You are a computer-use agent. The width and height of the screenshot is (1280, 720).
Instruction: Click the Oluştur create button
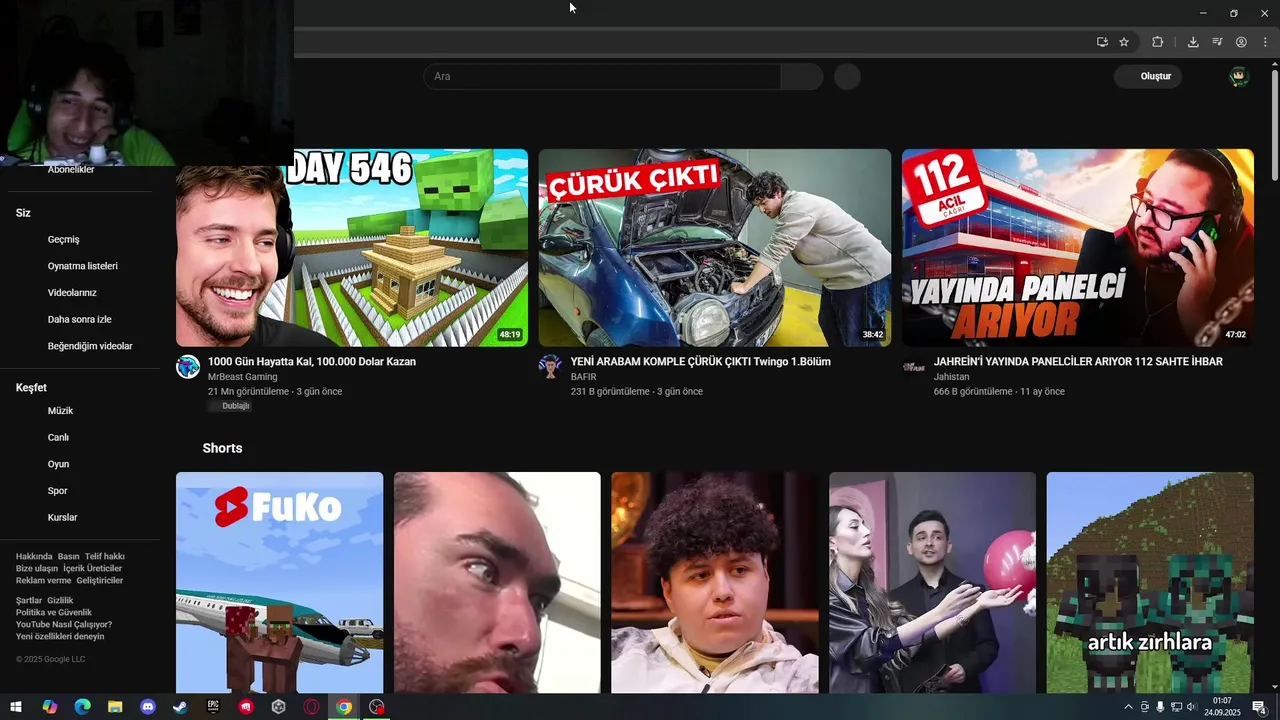pos(1148,76)
